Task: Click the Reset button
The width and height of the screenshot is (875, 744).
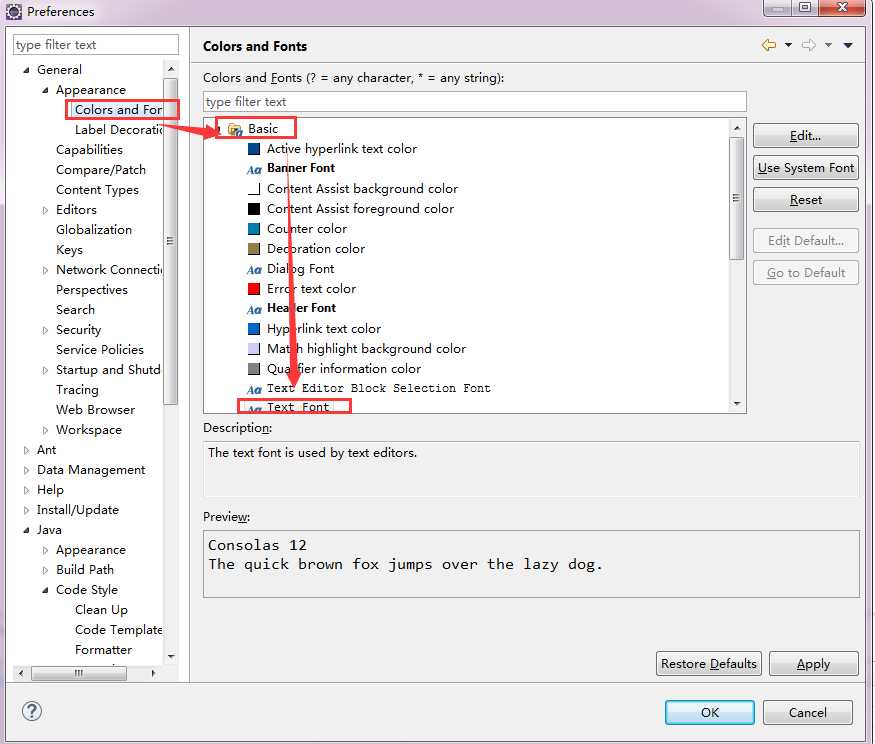Action: (805, 199)
